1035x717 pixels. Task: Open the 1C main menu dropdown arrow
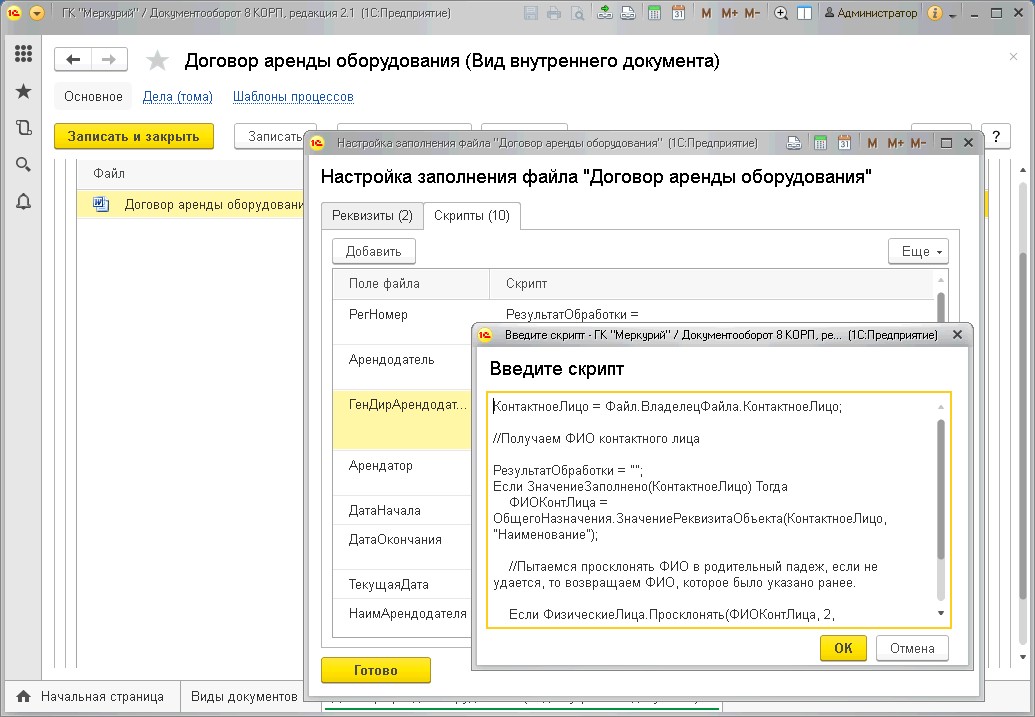coord(37,13)
